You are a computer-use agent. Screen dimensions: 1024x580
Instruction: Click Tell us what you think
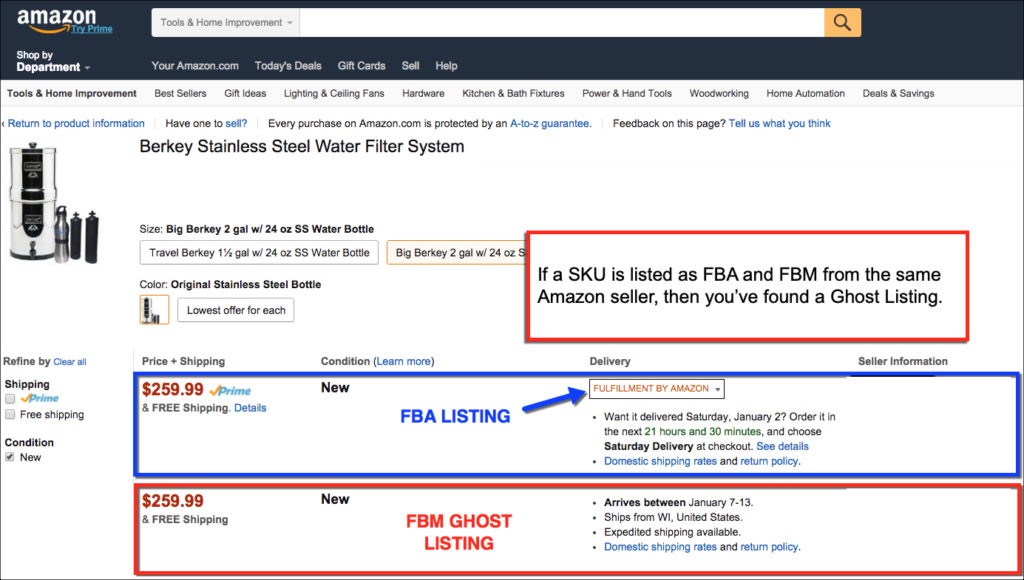tap(779, 123)
